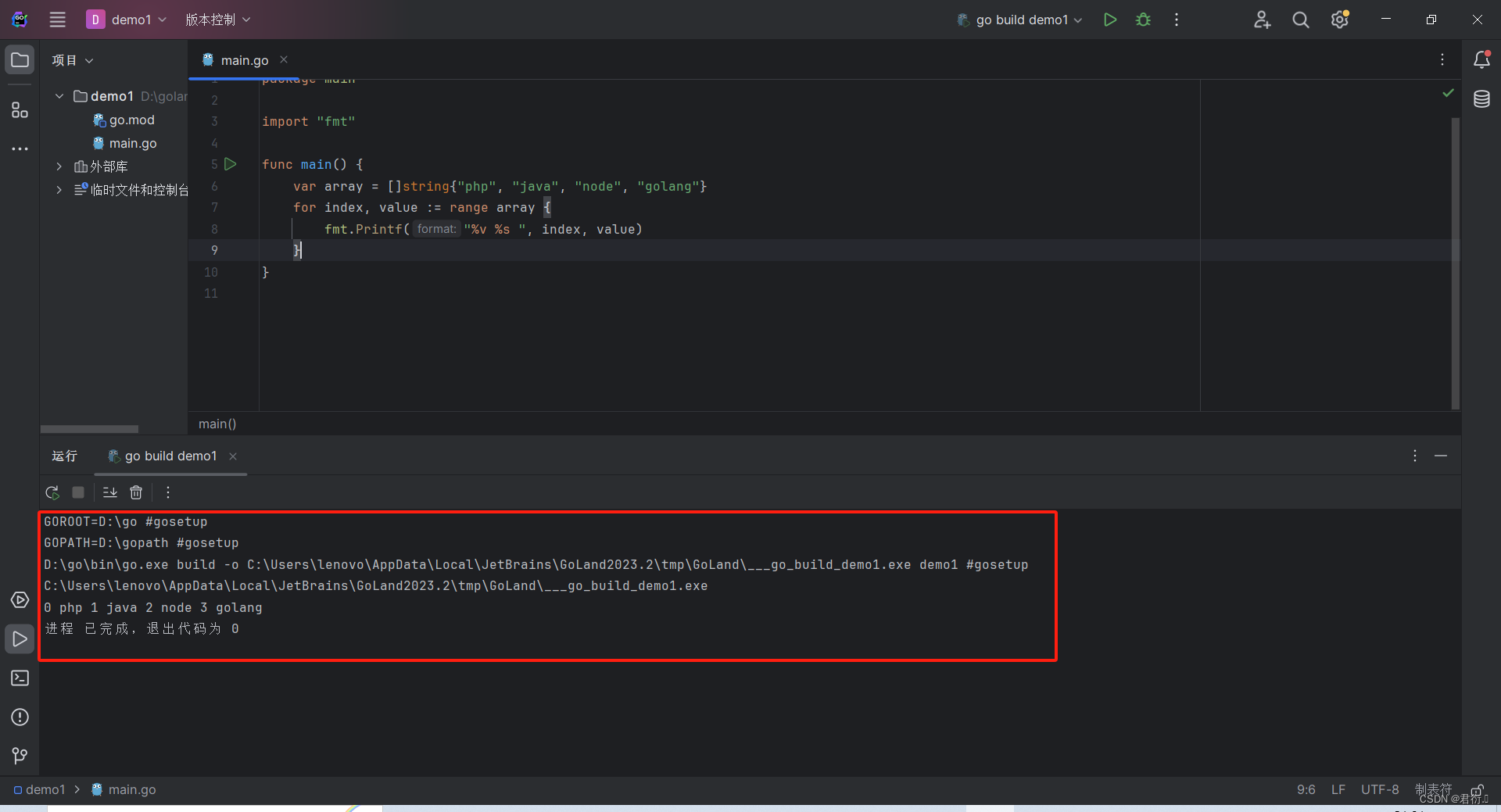Close the go build demo1 run tab
1501x812 pixels.
(233, 456)
